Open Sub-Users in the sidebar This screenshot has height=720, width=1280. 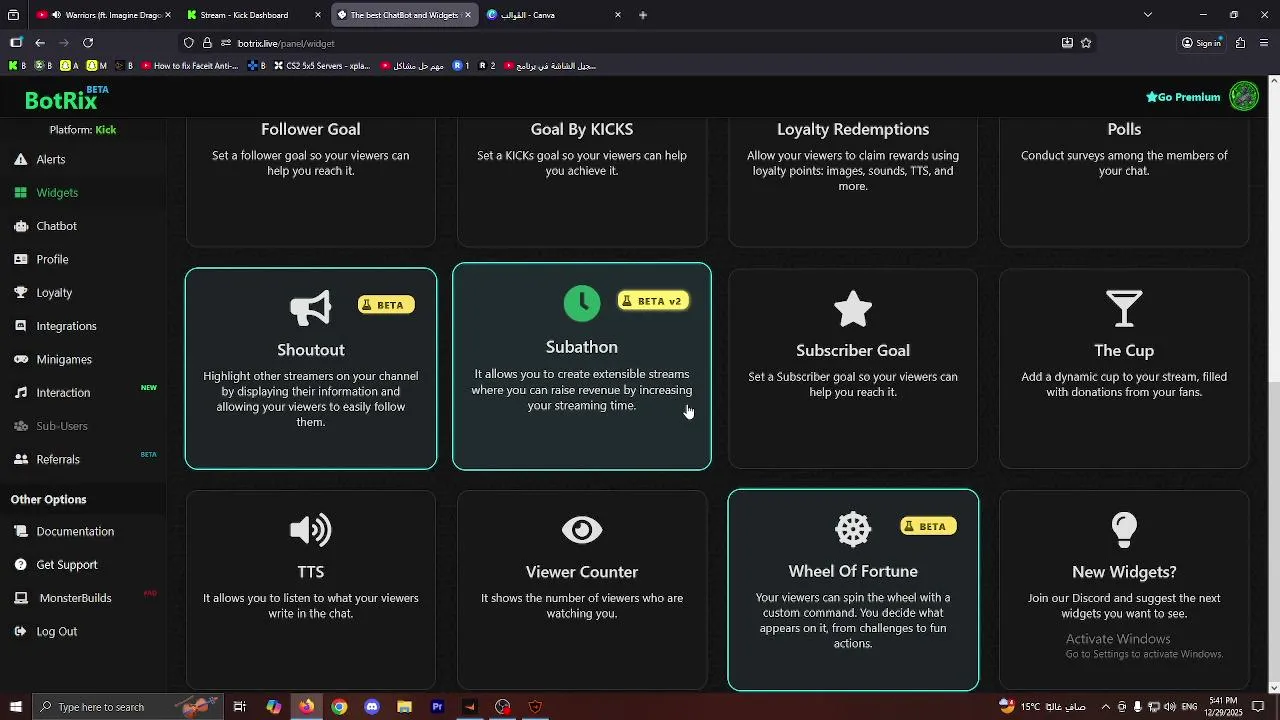[62, 426]
